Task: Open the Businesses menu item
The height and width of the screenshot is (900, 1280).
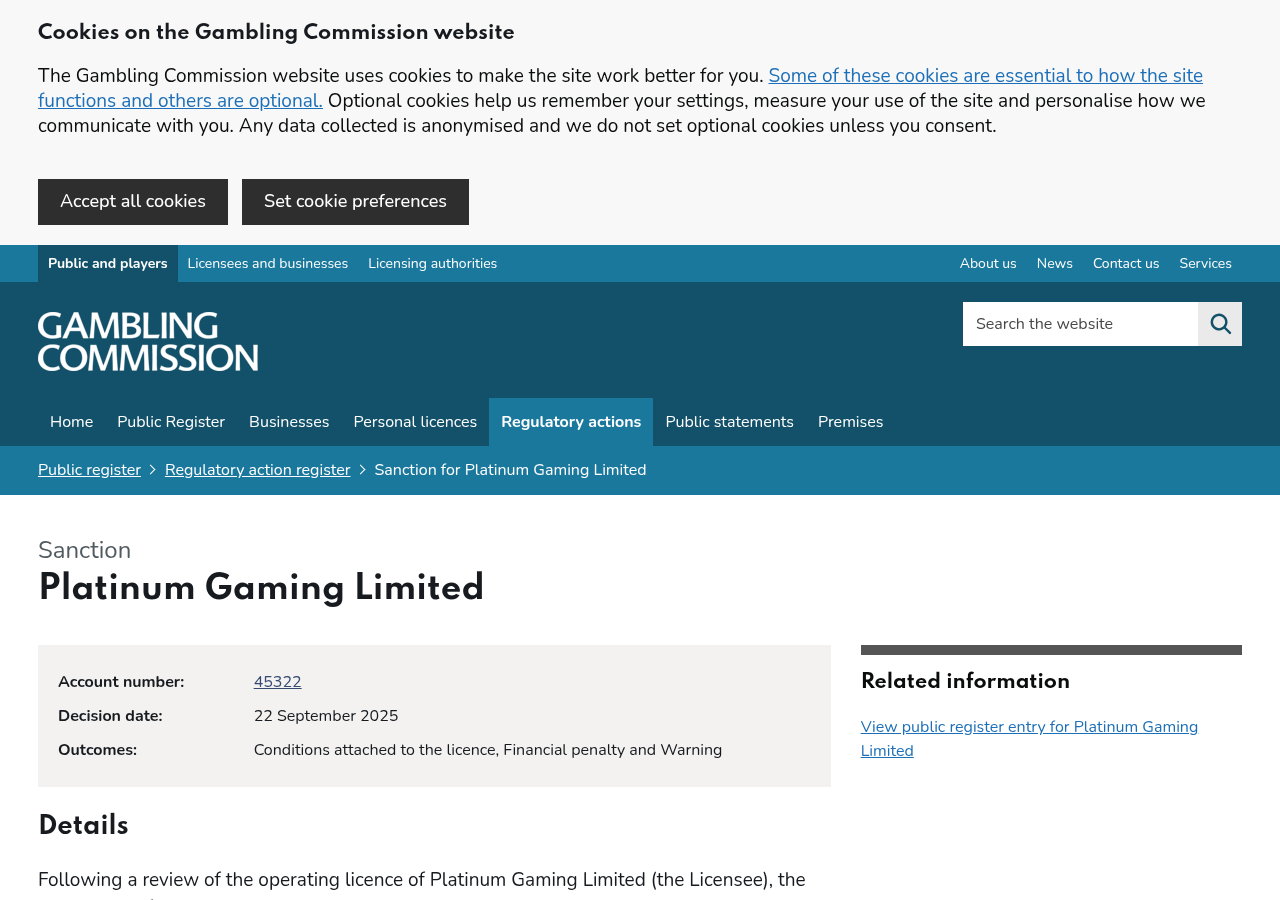Action: (x=289, y=422)
